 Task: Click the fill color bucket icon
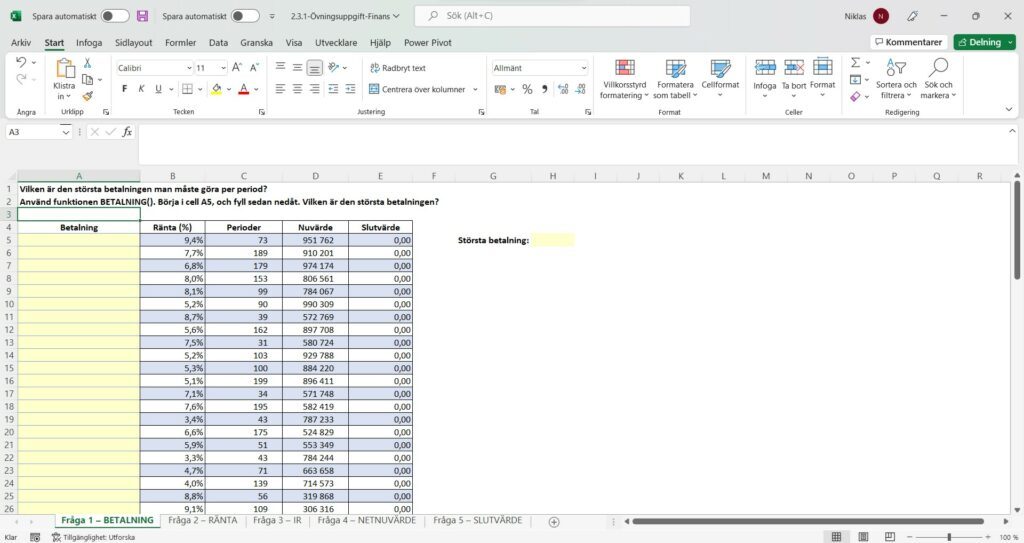[216, 89]
